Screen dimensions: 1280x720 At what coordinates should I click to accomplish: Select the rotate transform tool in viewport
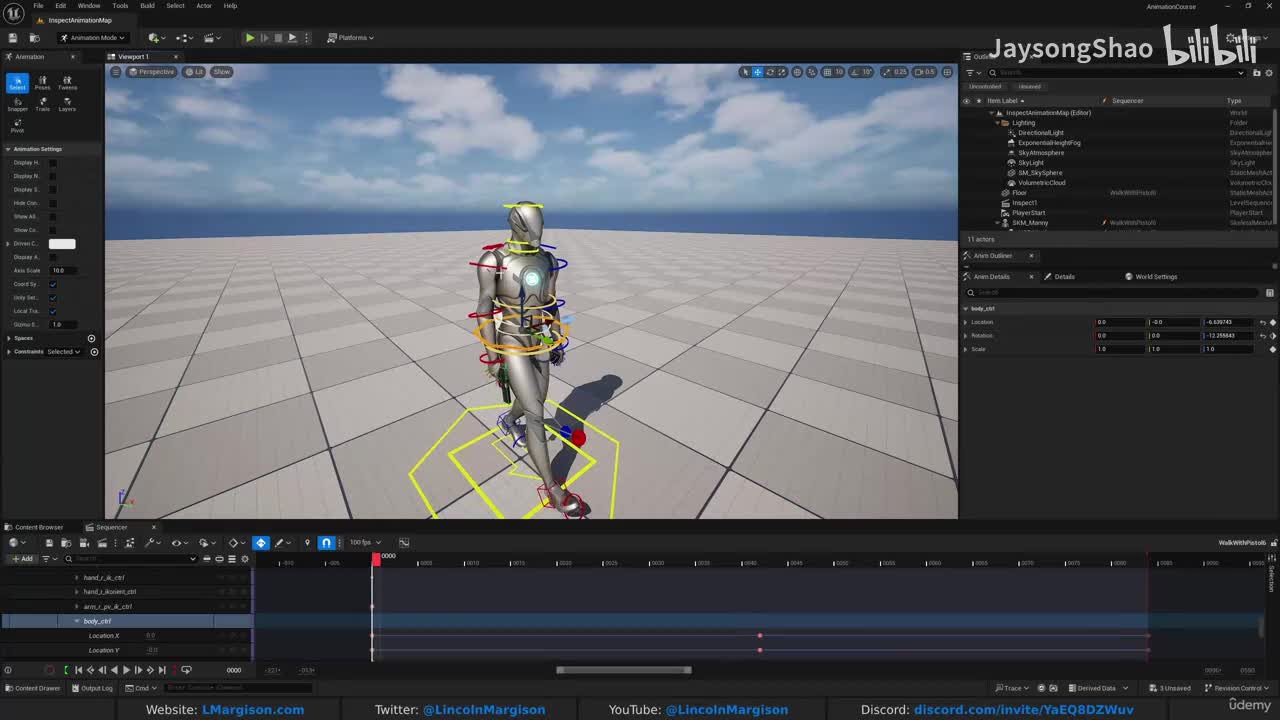tap(769, 72)
